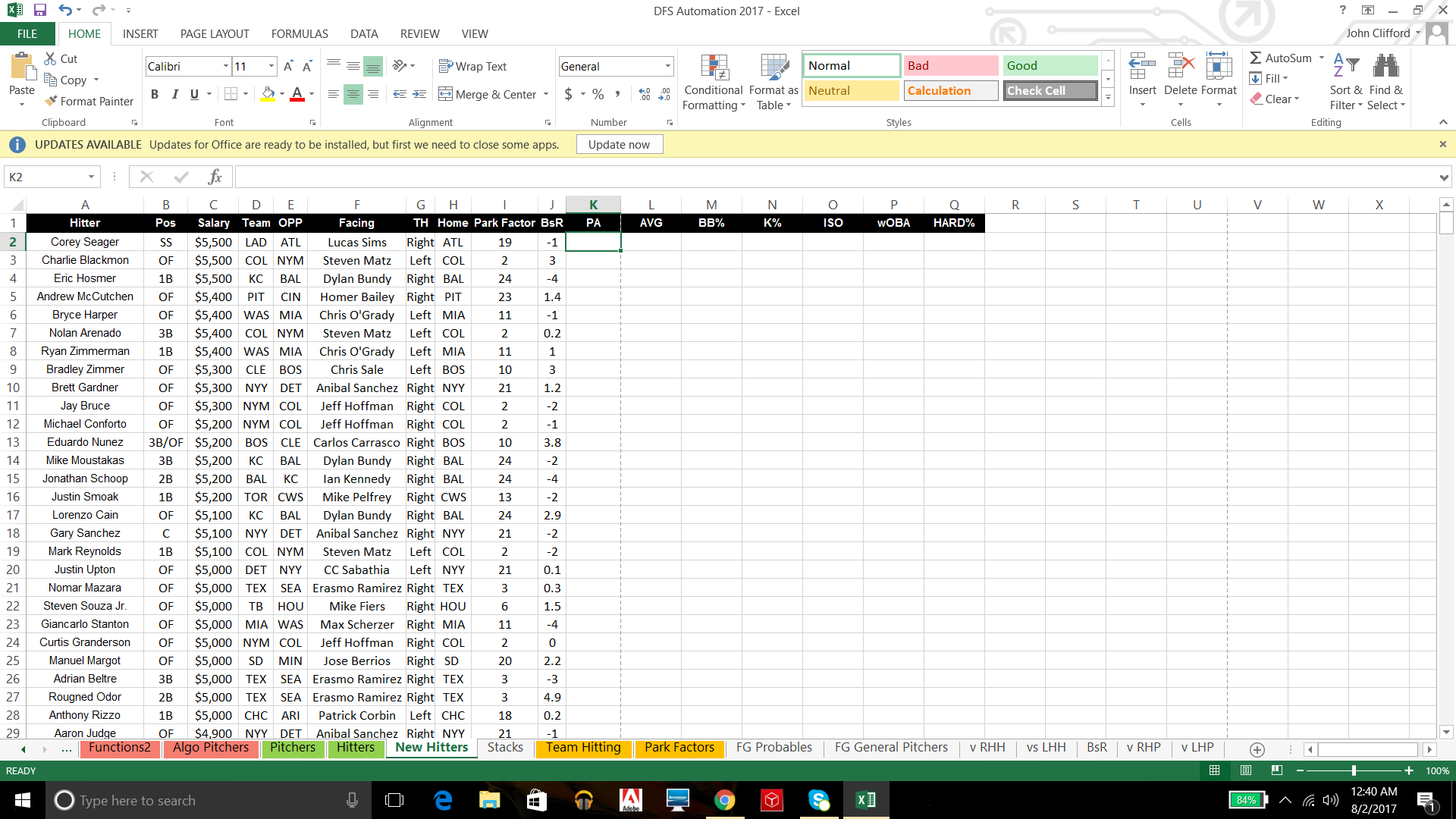Screen dimensions: 1456x819
Task: Expand the Merge & Center dropdown arrow
Action: pos(546,94)
